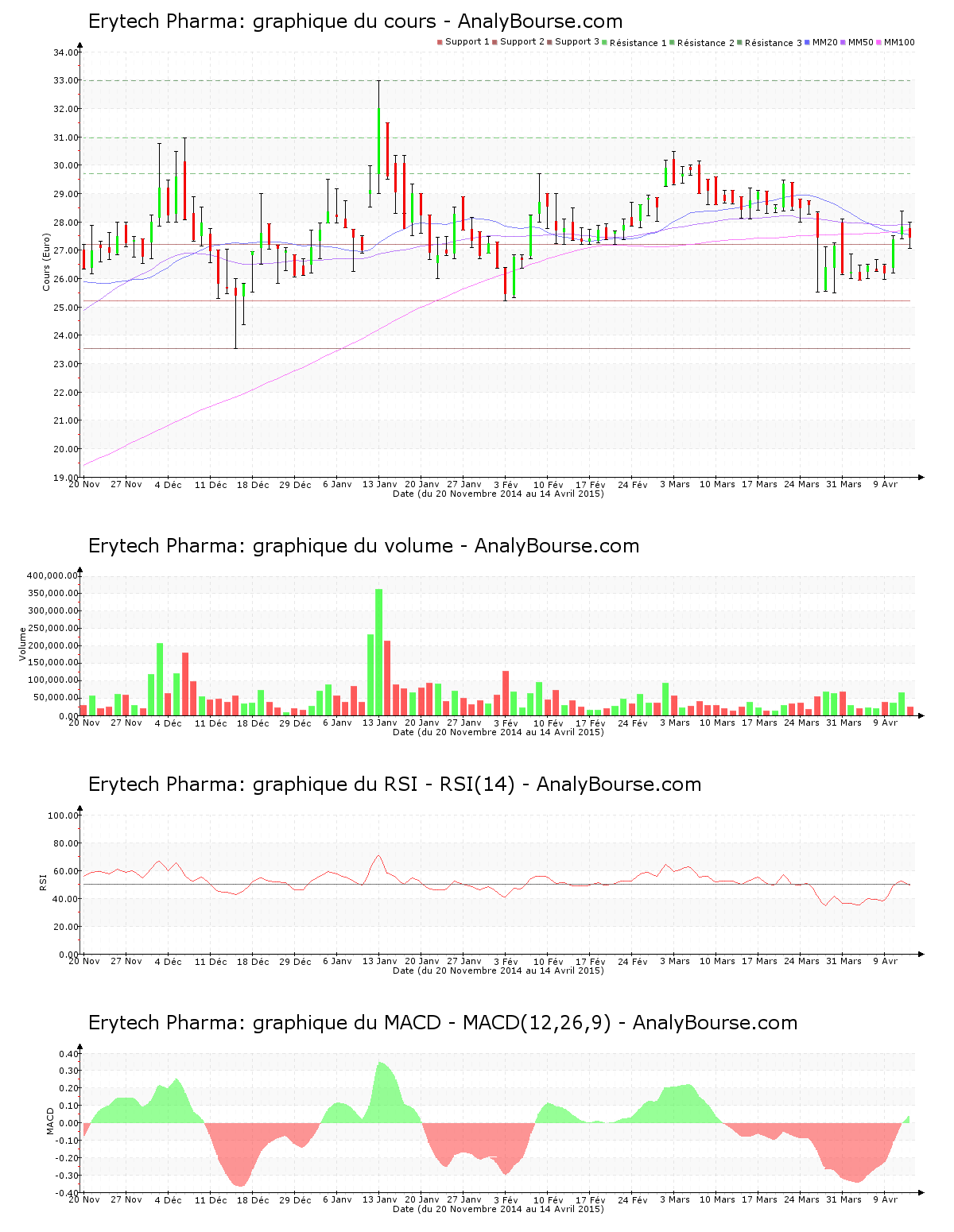954x1232 pixels.
Task: Click the -0.40 MACD axis value
Action: (x=67, y=1193)
